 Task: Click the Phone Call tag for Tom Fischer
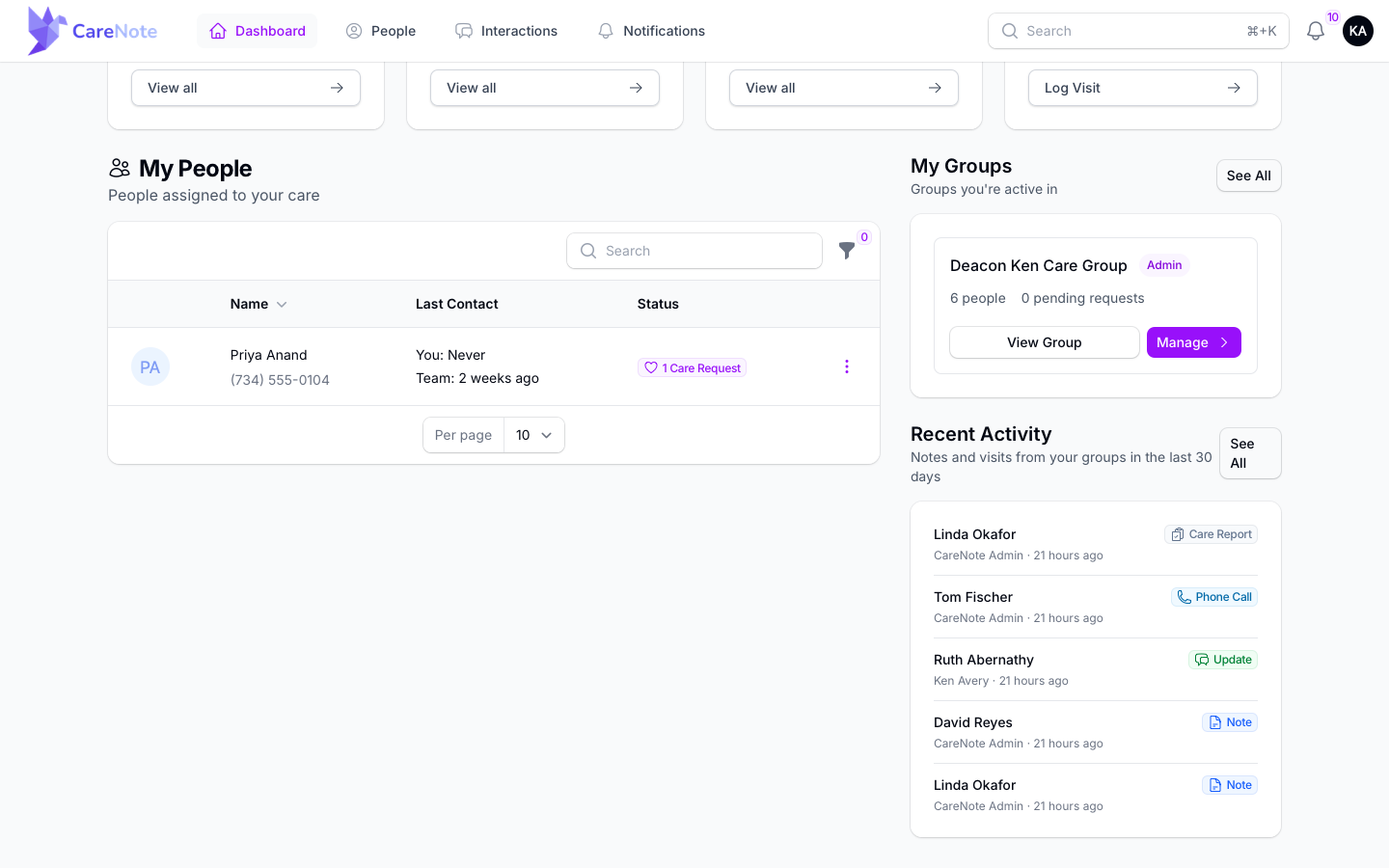click(1214, 597)
